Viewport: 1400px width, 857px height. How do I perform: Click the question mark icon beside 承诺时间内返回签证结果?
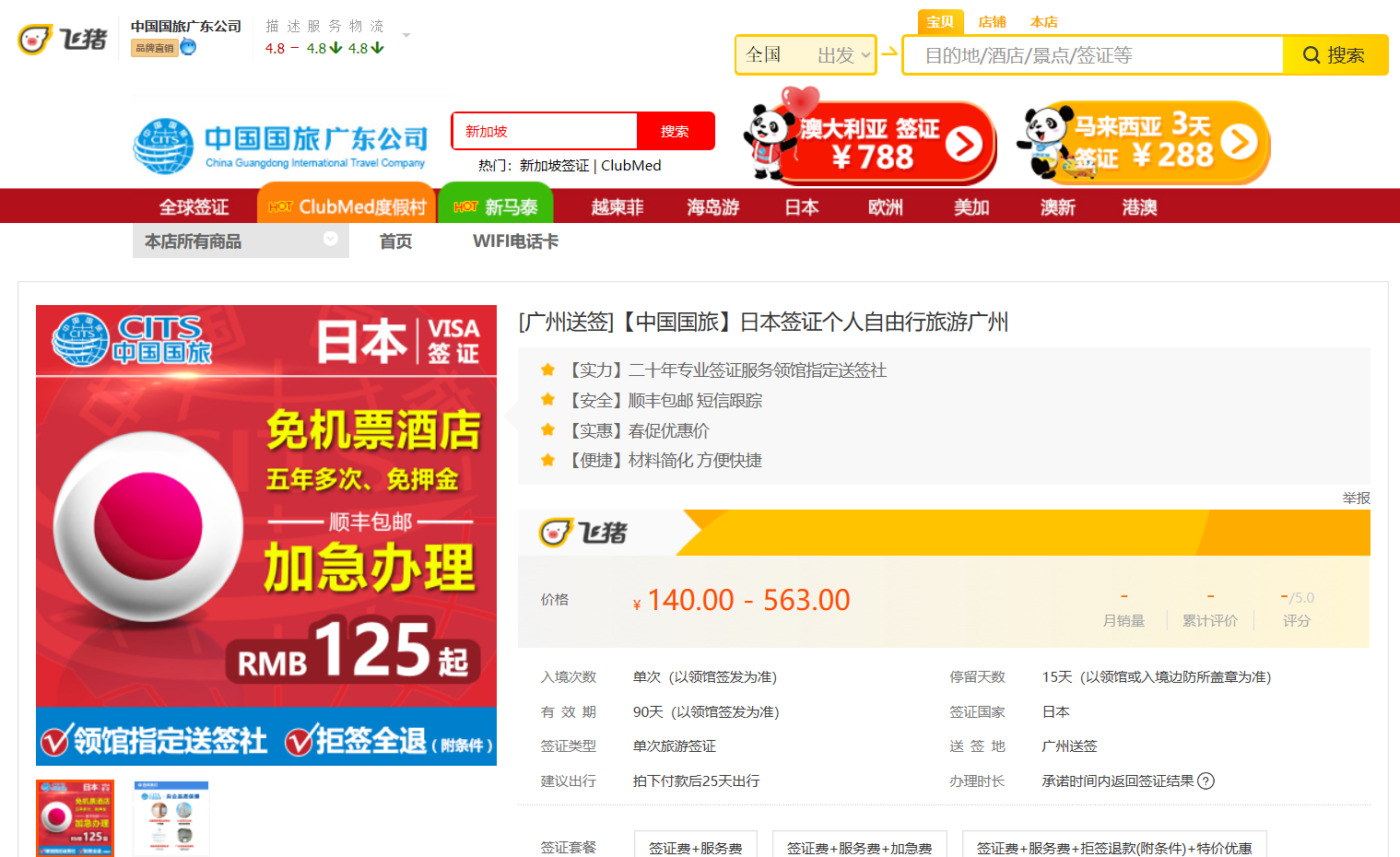click(x=1206, y=781)
